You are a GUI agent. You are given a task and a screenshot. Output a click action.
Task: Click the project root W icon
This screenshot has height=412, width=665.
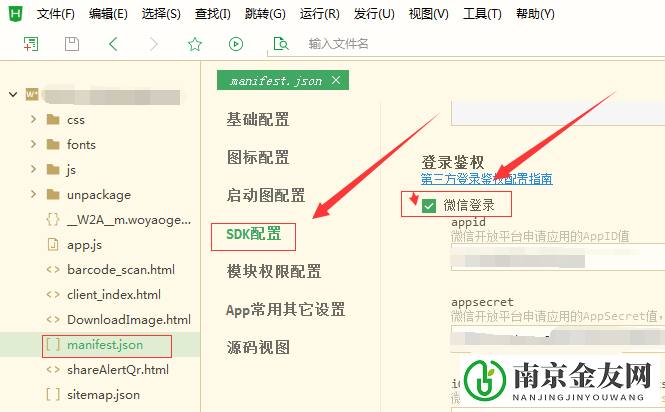coord(32,94)
